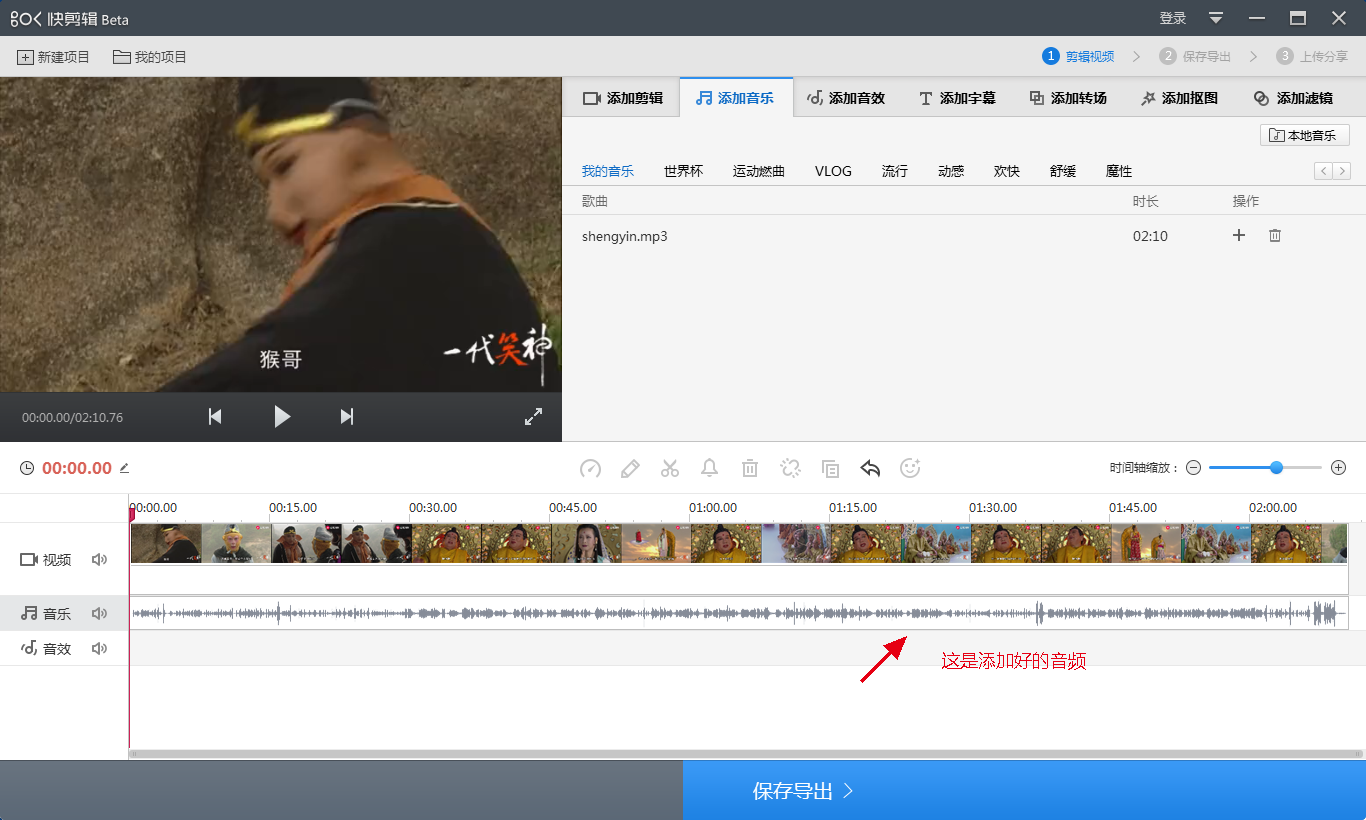This screenshot has height=820, width=1366.
Task: Click the 00:00.00 current timecode display
Action: 77,468
